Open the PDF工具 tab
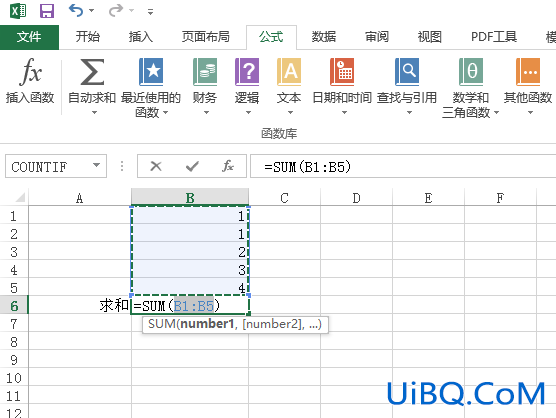Image resolution: width=556 pixels, height=418 pixels. click(x=494, y=37)
